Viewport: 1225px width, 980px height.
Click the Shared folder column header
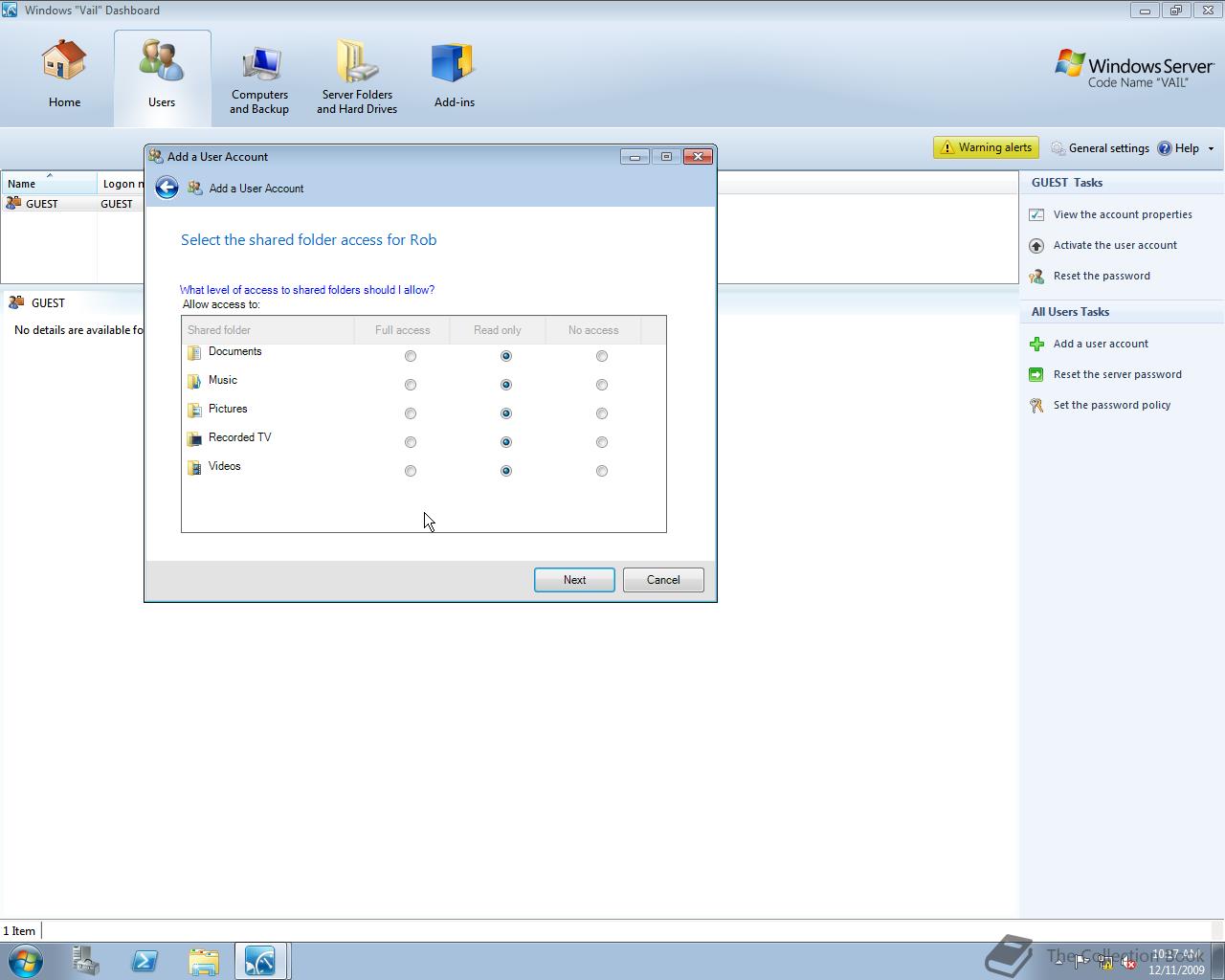pyautogui.click(x=268, y=330)
